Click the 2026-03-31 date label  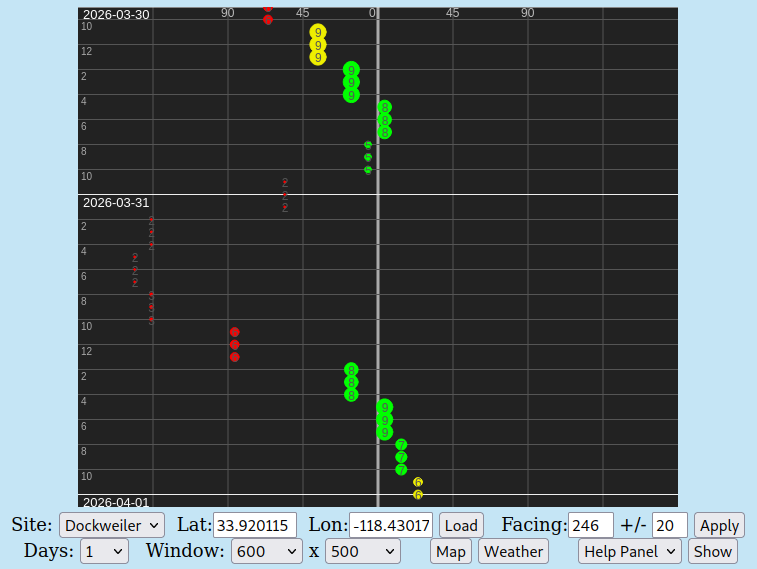pos(116,203)
